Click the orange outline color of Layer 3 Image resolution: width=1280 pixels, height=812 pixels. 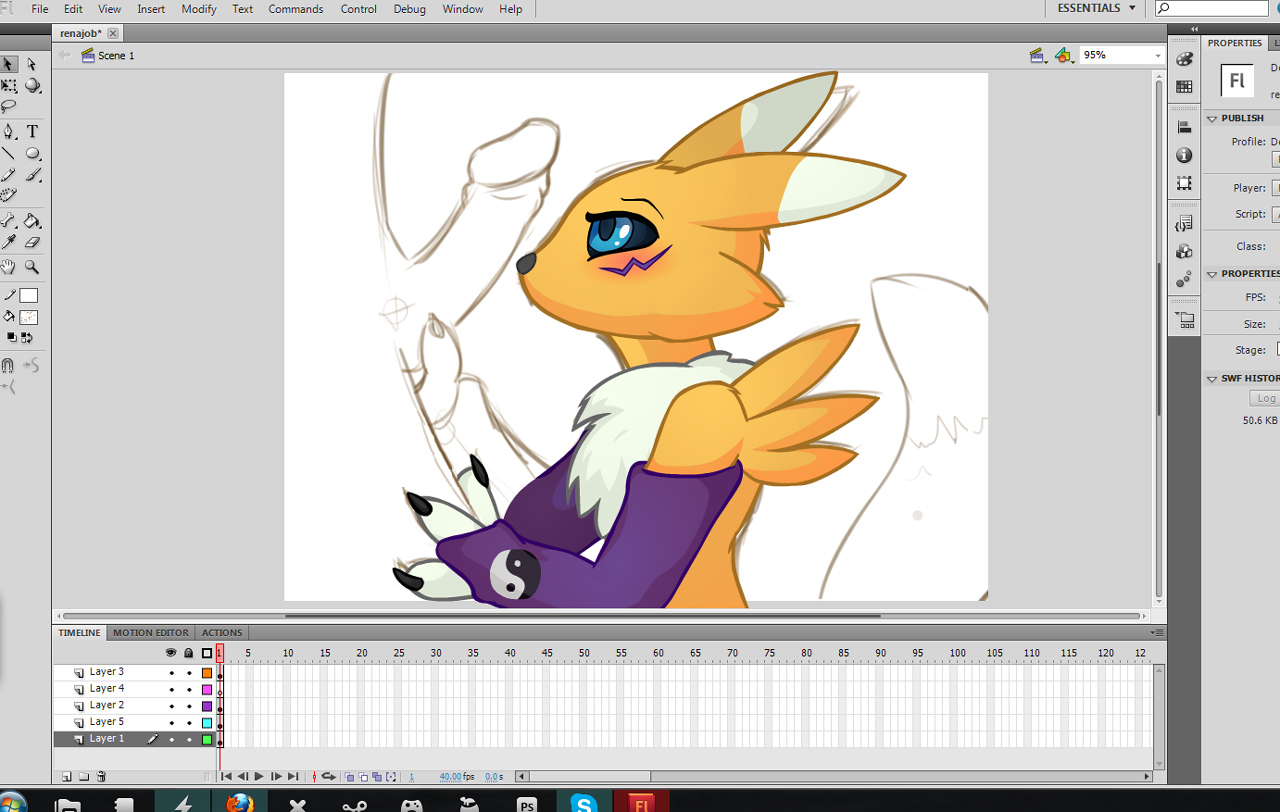click(207, 673)
